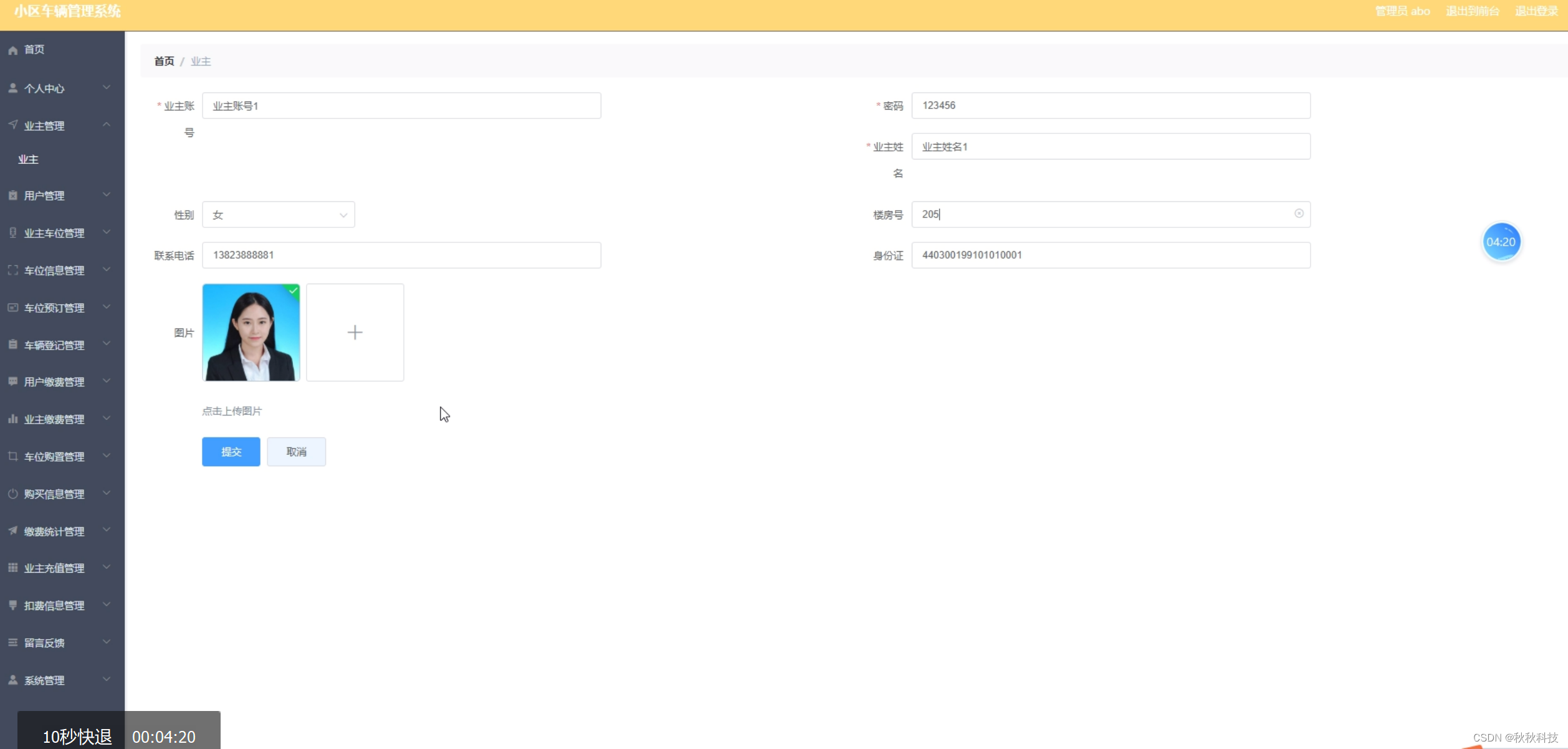
Task: Expand the 留言反馈 menu chevron
Action: (107, 642)
